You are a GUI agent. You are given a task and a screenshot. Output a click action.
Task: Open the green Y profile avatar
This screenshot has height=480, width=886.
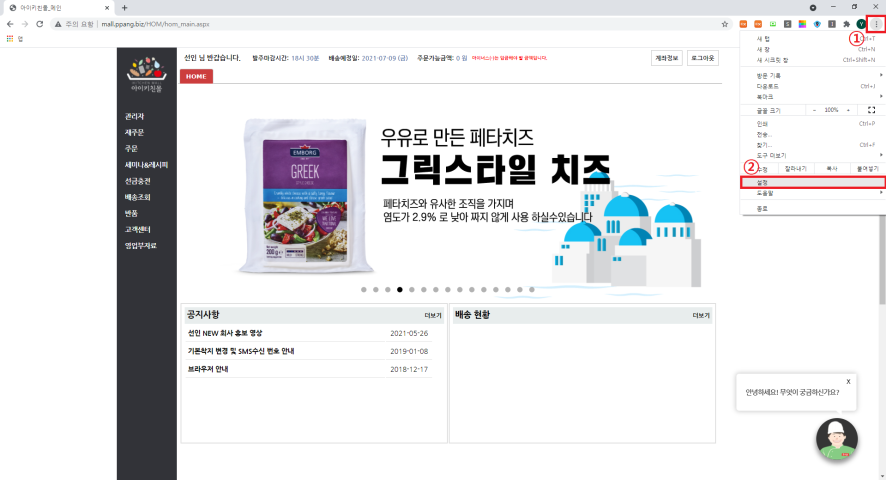[x=861, y=24]
